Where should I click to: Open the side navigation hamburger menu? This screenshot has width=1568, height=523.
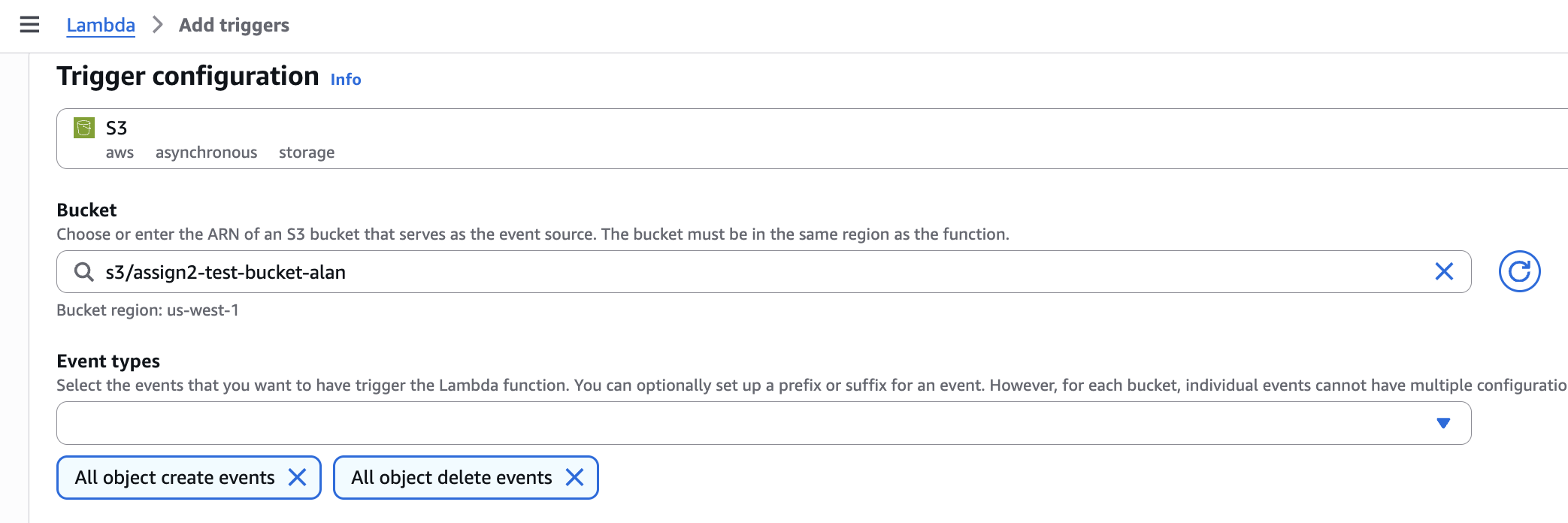click(29, 25)
